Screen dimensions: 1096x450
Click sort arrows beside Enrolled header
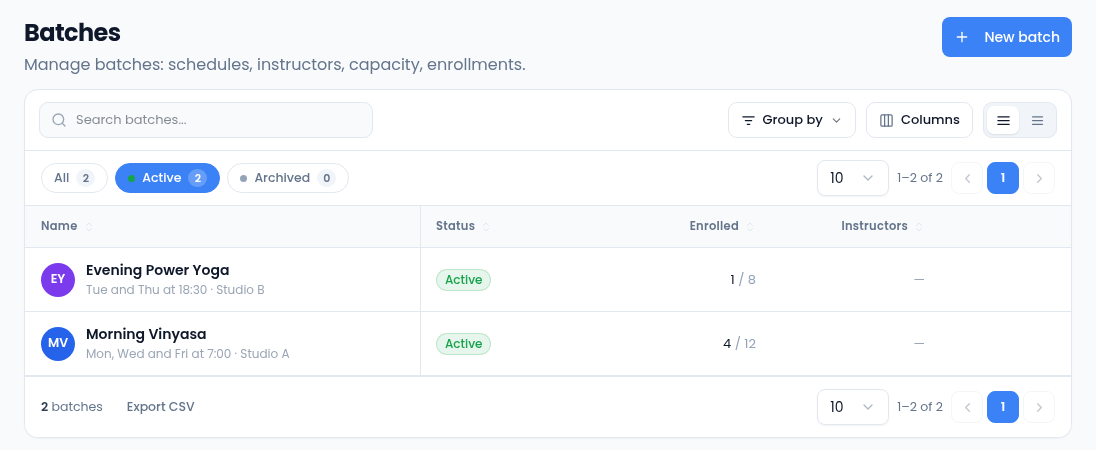tap(750, 226)
